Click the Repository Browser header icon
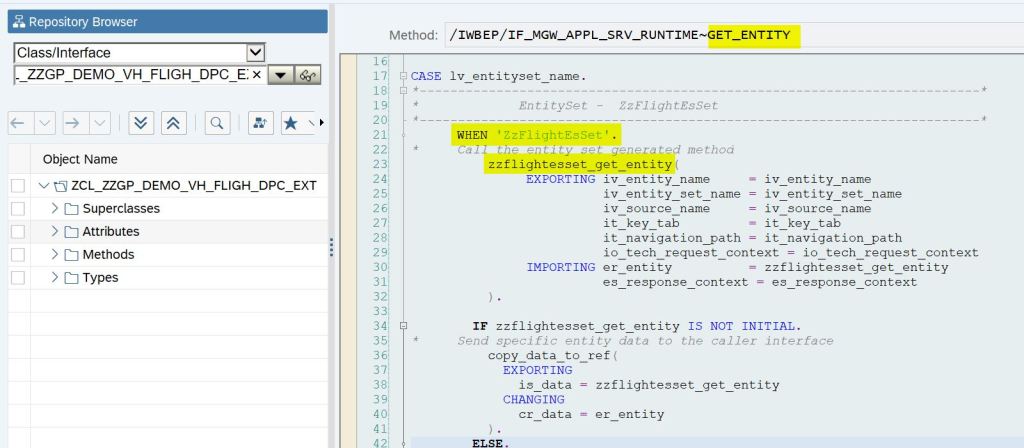1024x448 pixels. [x=19, y=22]
